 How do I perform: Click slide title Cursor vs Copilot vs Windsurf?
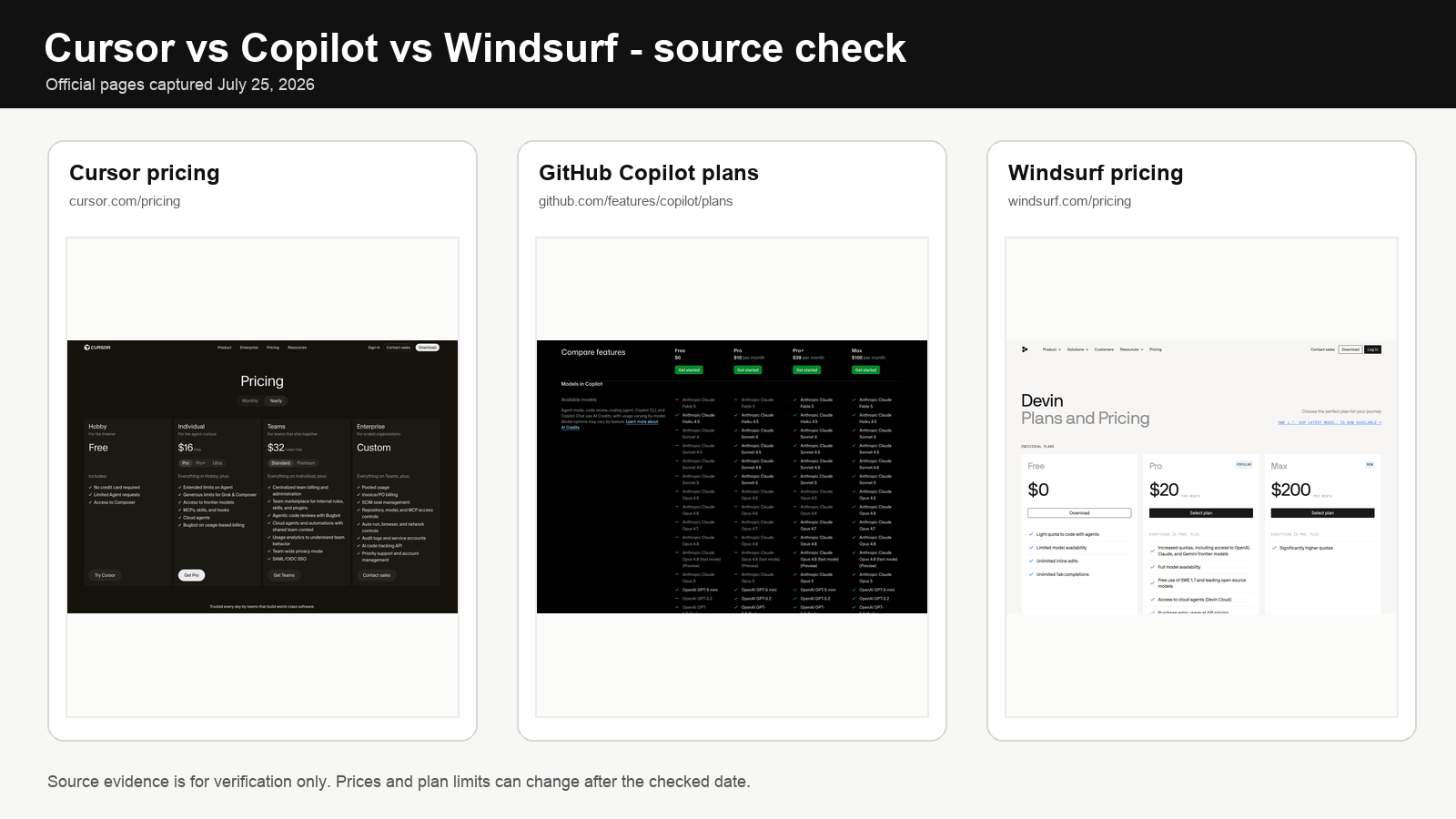coord(475,48)
